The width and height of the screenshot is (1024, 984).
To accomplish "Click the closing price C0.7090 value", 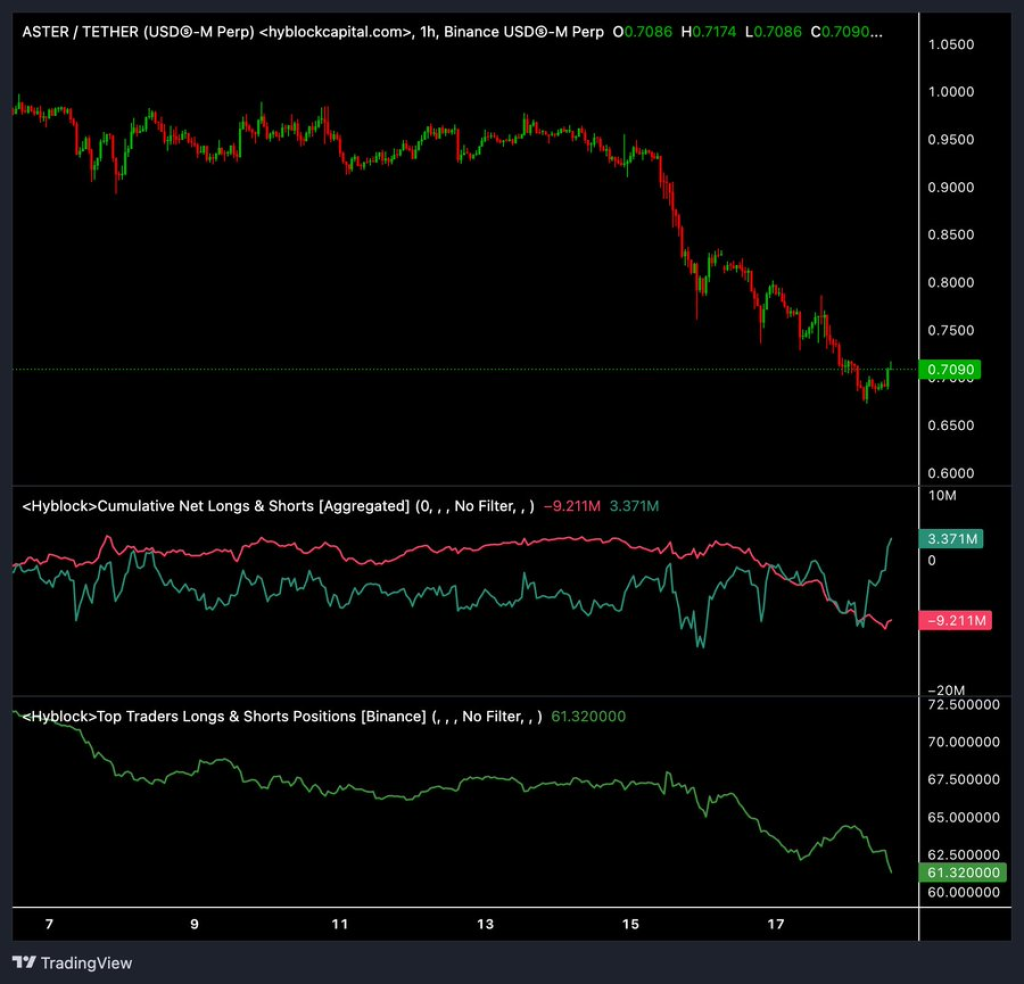I will pyautogui.click(x=846, y=32).
